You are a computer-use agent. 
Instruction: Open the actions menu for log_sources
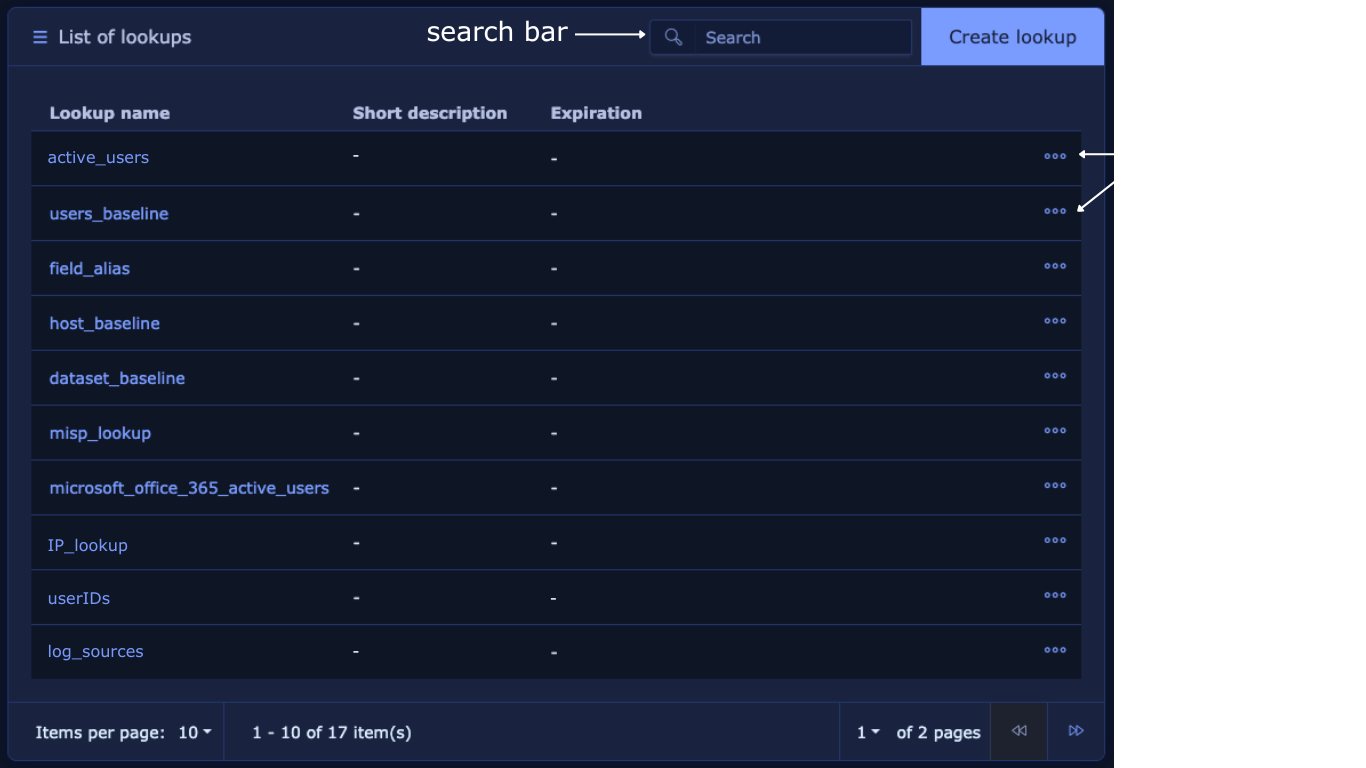coord(1054,651)
